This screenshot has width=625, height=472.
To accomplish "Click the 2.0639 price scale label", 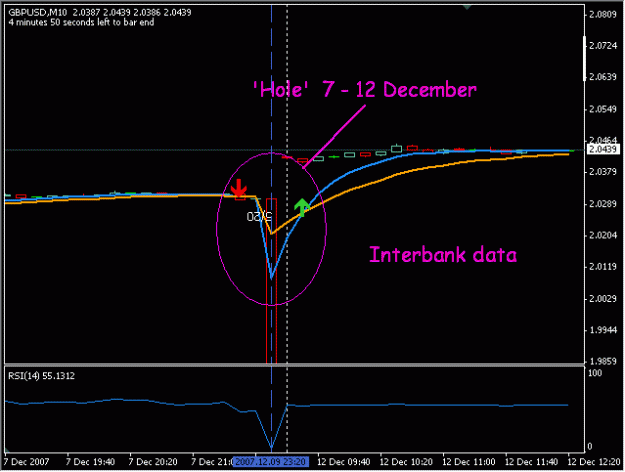I will 603,77.
